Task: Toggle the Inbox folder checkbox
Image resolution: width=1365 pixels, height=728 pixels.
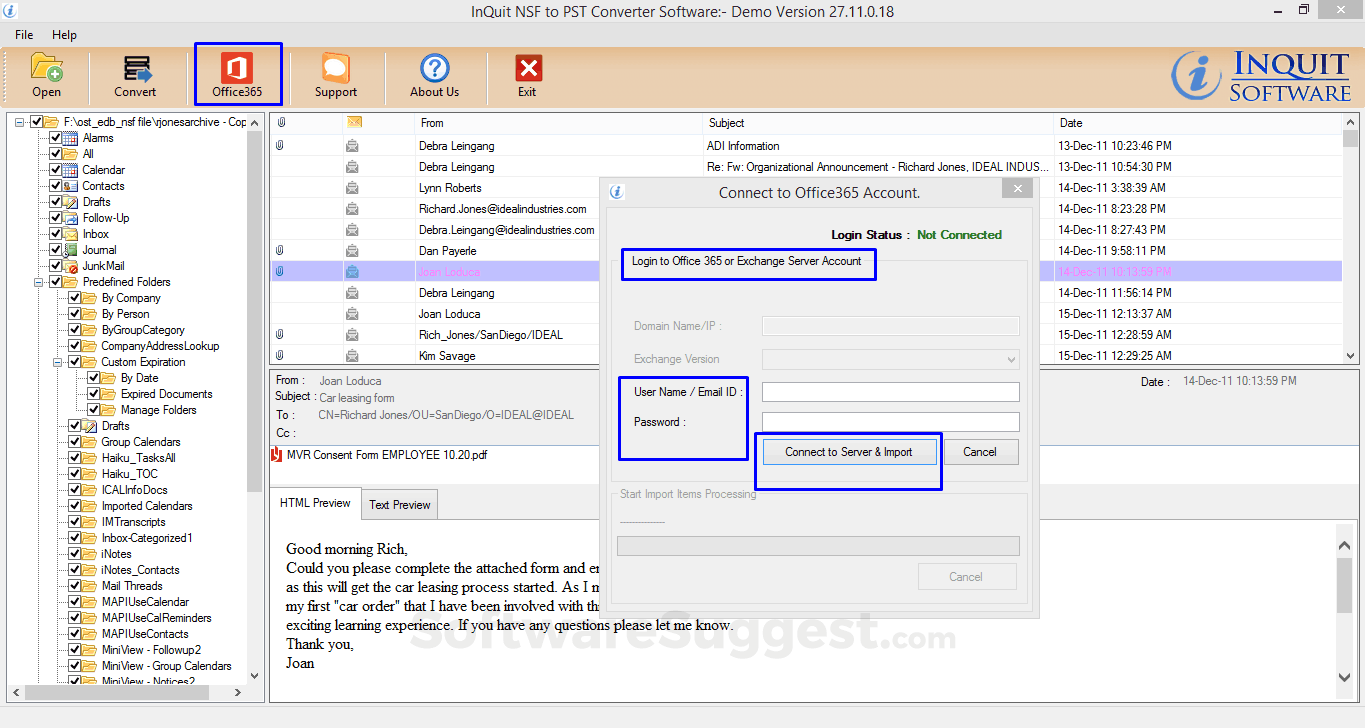Action: 55,234
